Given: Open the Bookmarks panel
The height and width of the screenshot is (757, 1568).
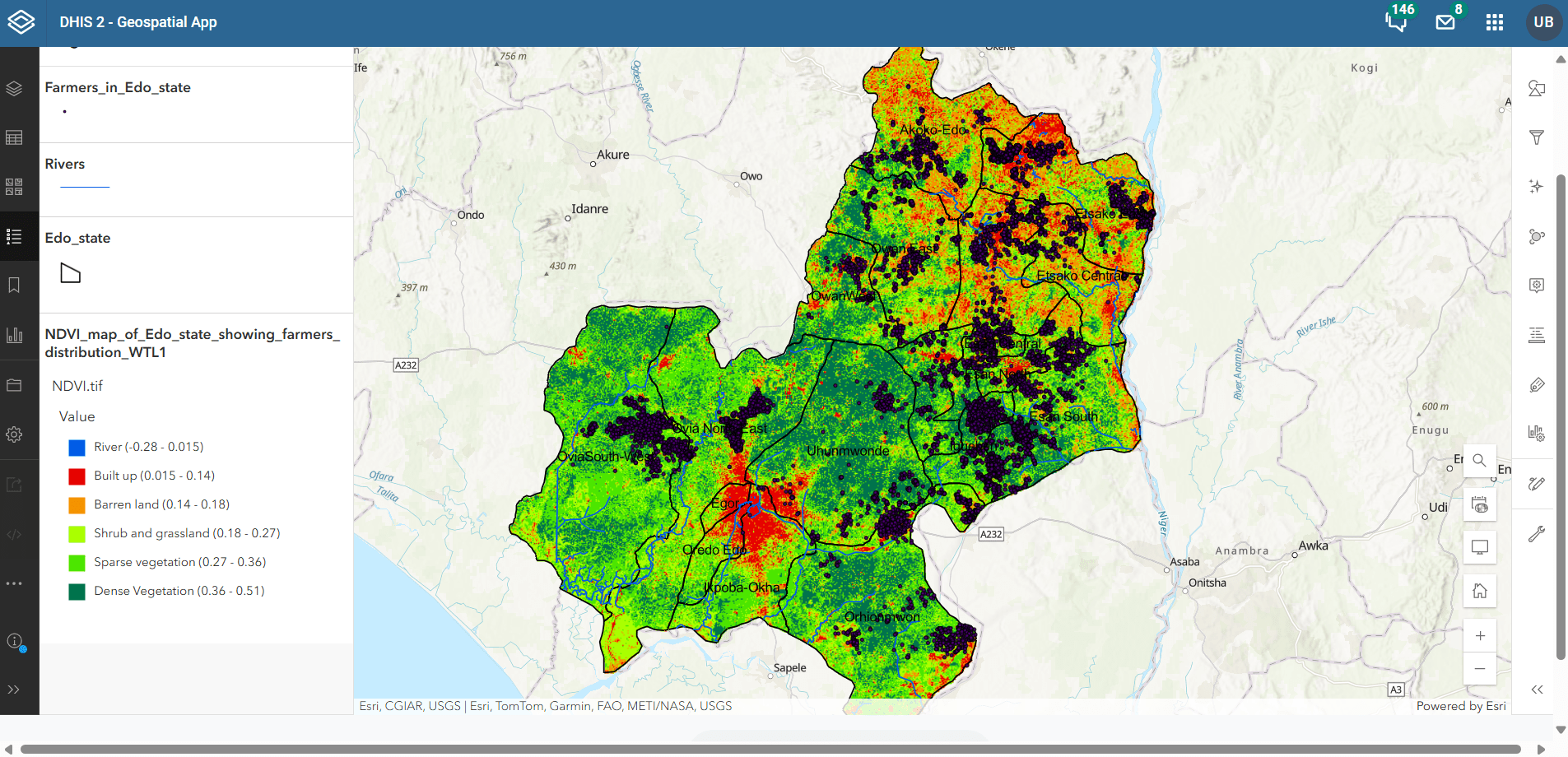Looking at the screenshot, I should (15, 286).
